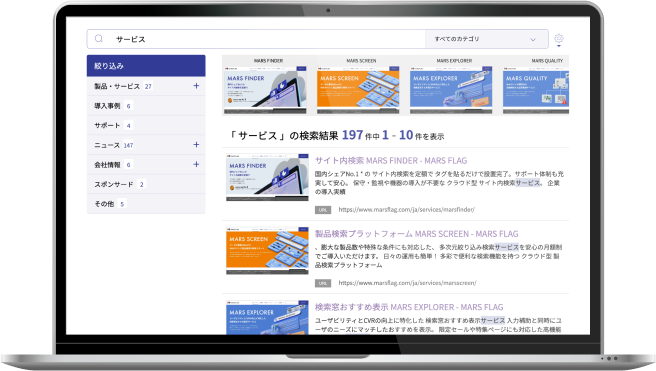
Task: Click the magnifier search icon
Action: [99, 39]
